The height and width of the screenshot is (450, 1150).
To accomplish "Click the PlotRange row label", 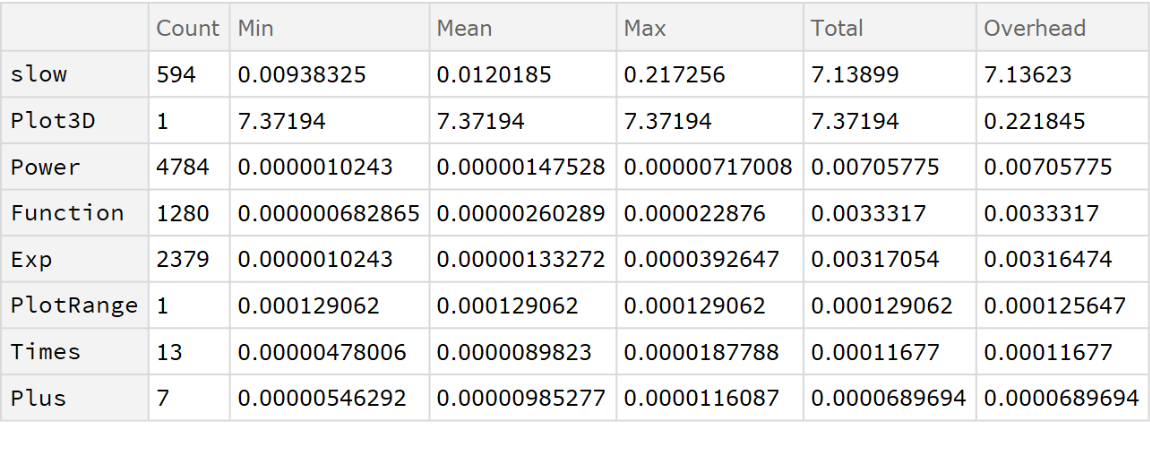I will click(x=74, y=306).
